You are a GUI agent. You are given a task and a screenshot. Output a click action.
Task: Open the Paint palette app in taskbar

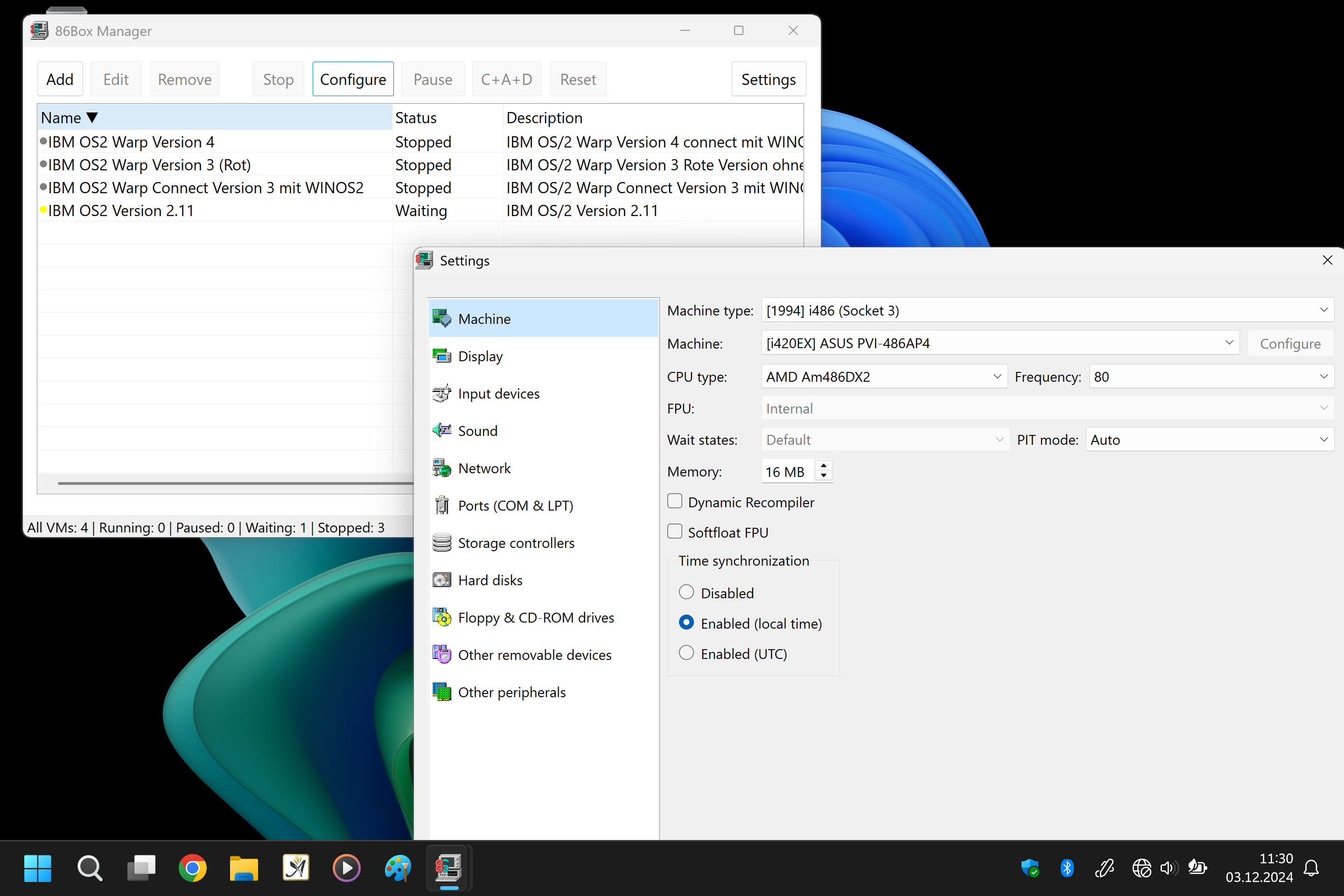pyautogui.click(x=398, y=868)
